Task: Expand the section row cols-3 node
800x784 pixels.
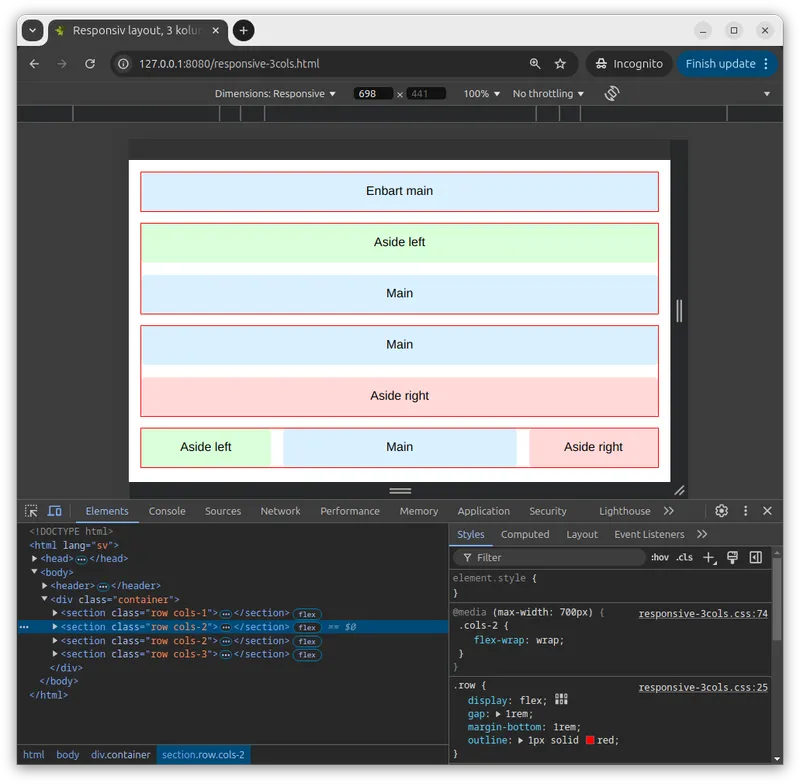Action: (56, 654)
